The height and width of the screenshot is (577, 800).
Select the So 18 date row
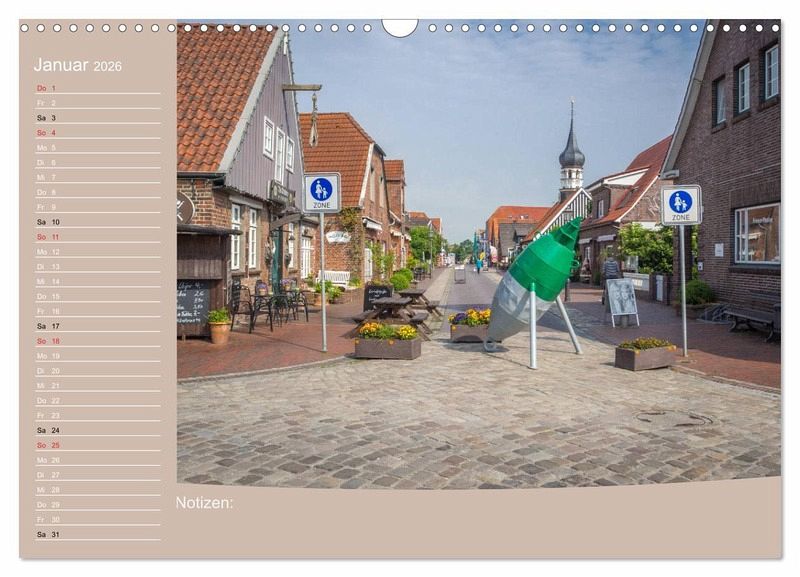pyautogui.click(x=97, y=341)
